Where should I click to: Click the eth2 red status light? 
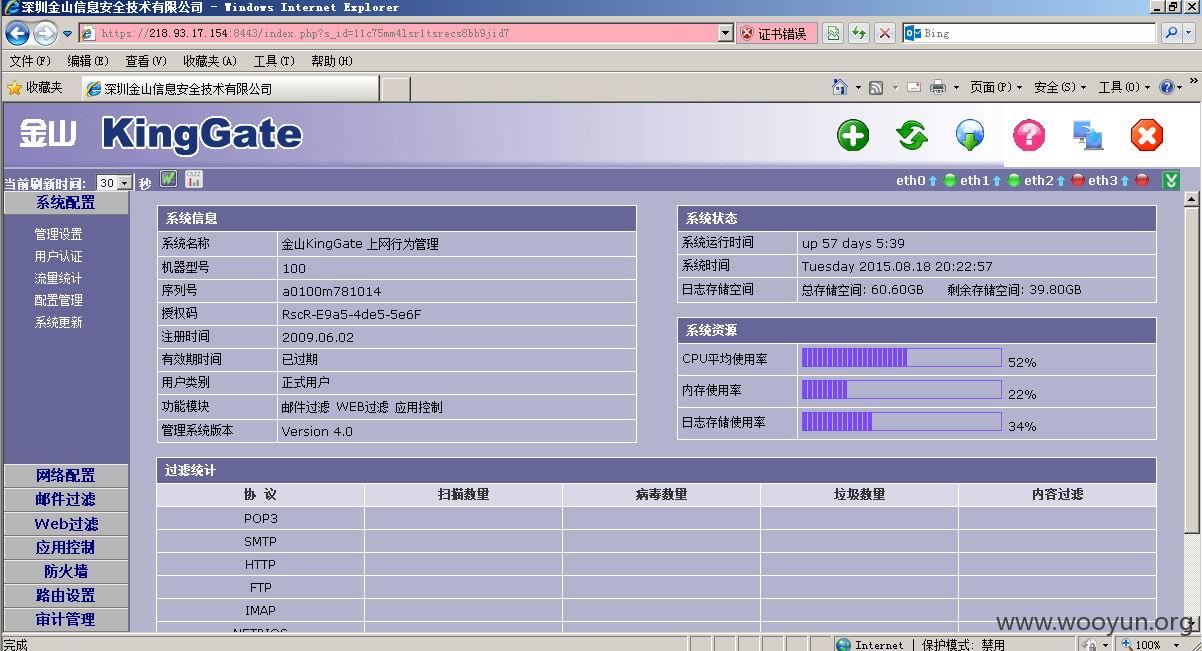(1078, 181)
